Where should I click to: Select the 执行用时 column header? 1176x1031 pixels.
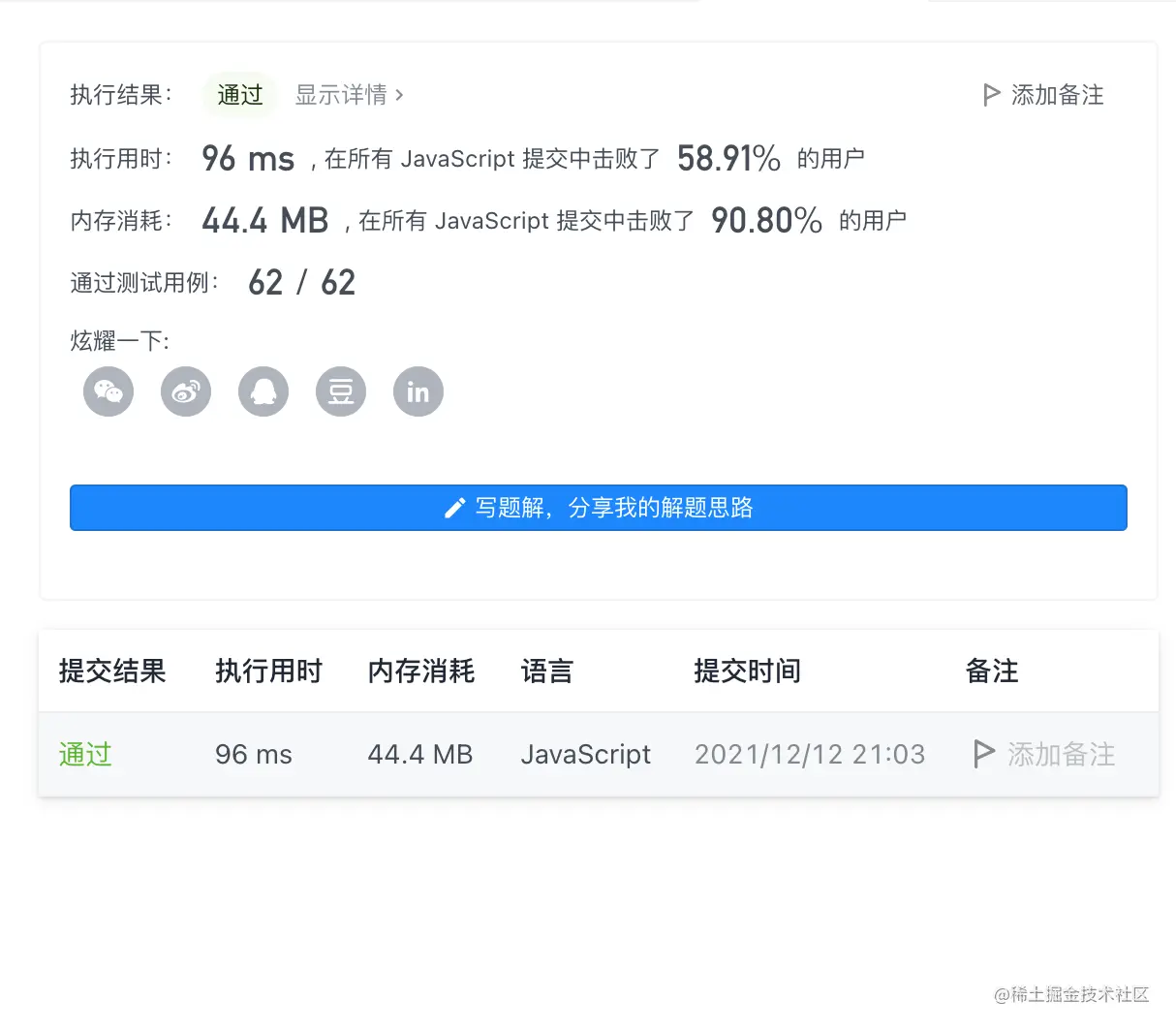pos(268,671)
